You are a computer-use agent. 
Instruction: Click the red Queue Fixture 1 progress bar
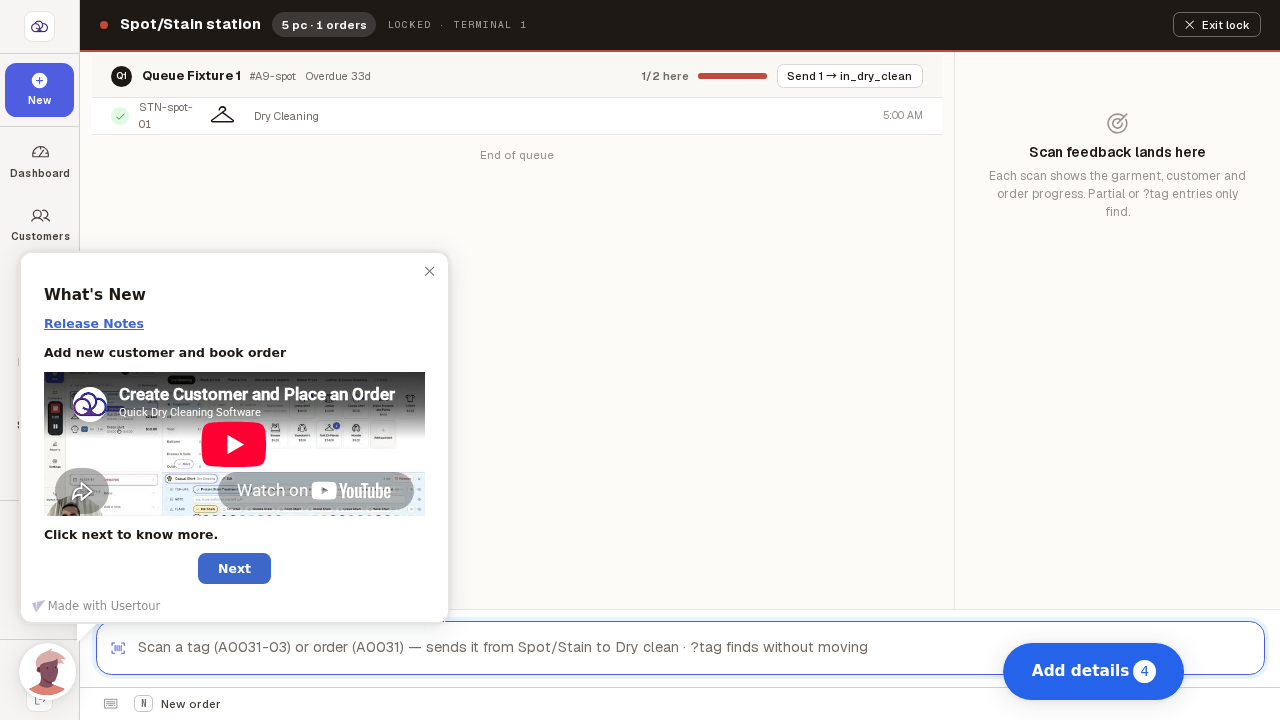tap(732, 76)
